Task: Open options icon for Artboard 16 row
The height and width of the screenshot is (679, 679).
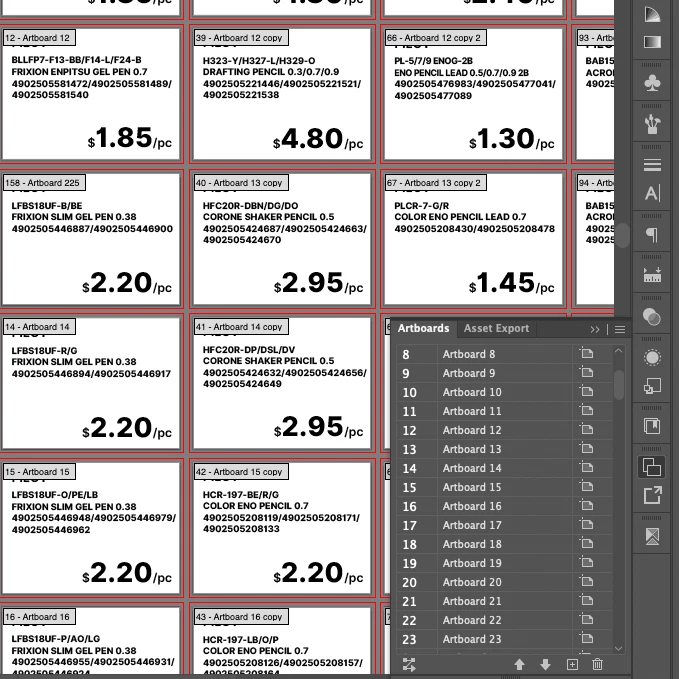Action: point(587,505)
